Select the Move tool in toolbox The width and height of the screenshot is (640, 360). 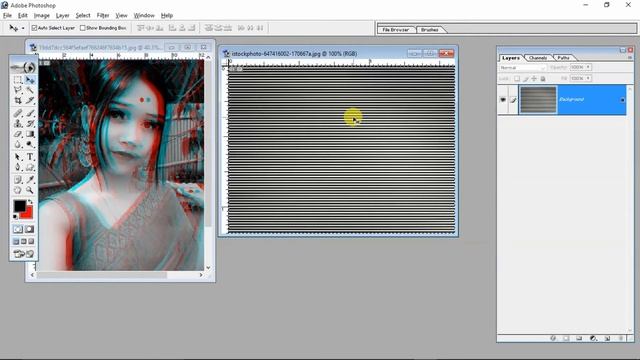[30, 80]
